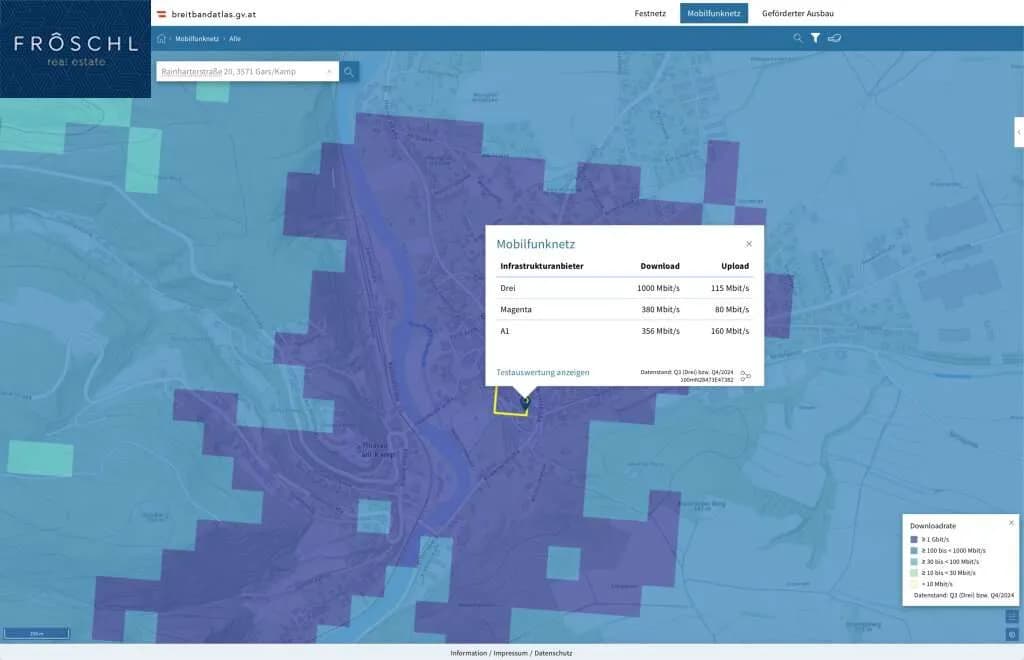Click the A1 download value 356 Mbit/s

point(660,331)
